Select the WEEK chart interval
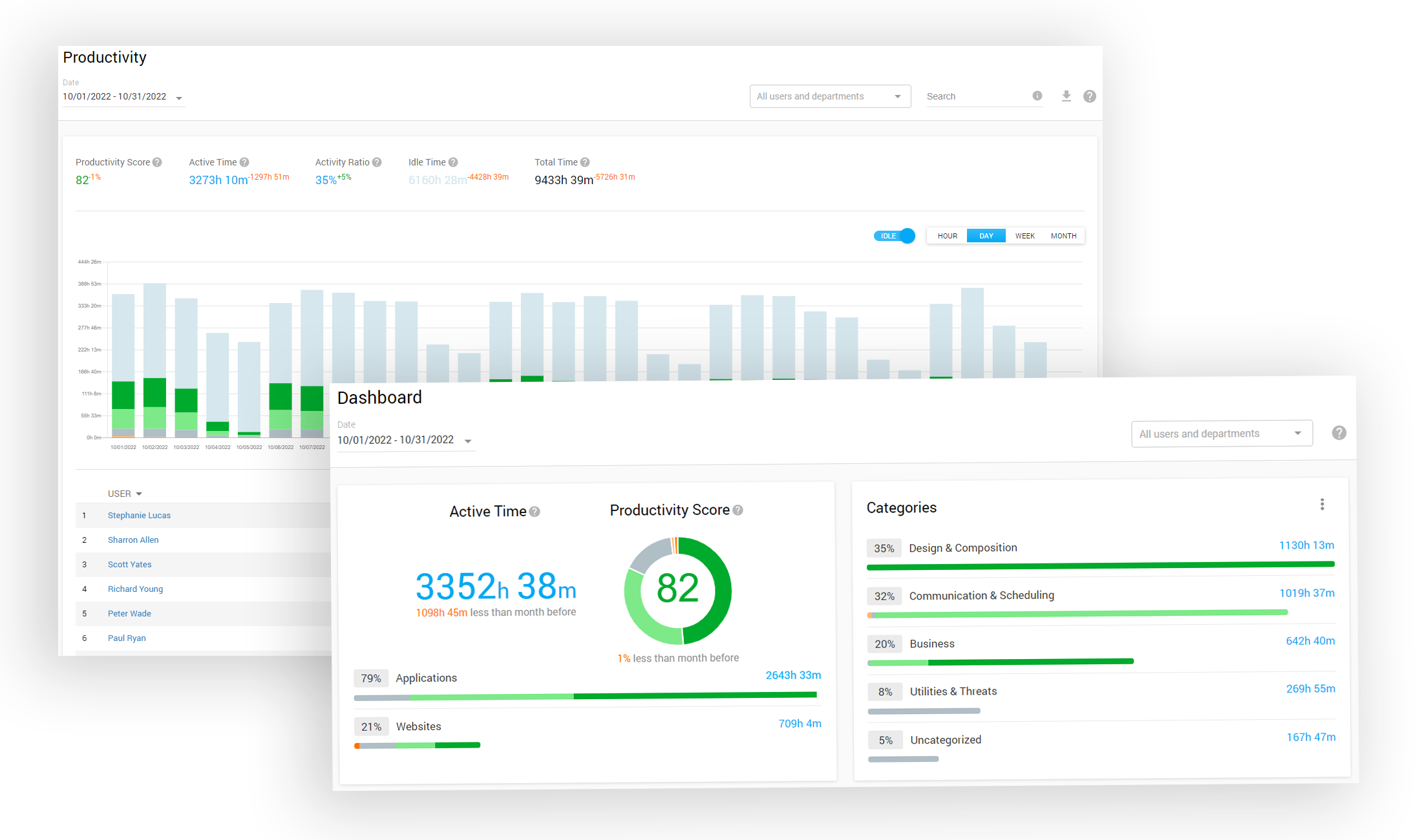 pyautogui.click(x=1024, y=236)
